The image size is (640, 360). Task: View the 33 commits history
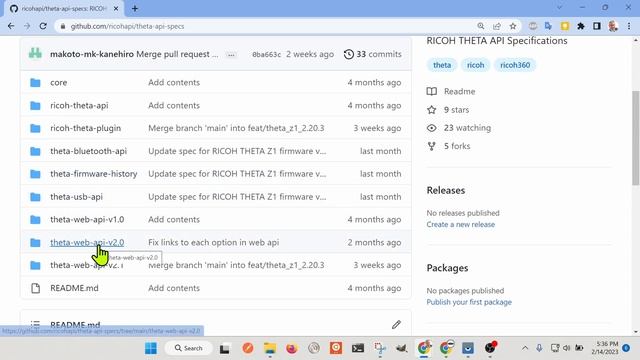click(373, 54)
